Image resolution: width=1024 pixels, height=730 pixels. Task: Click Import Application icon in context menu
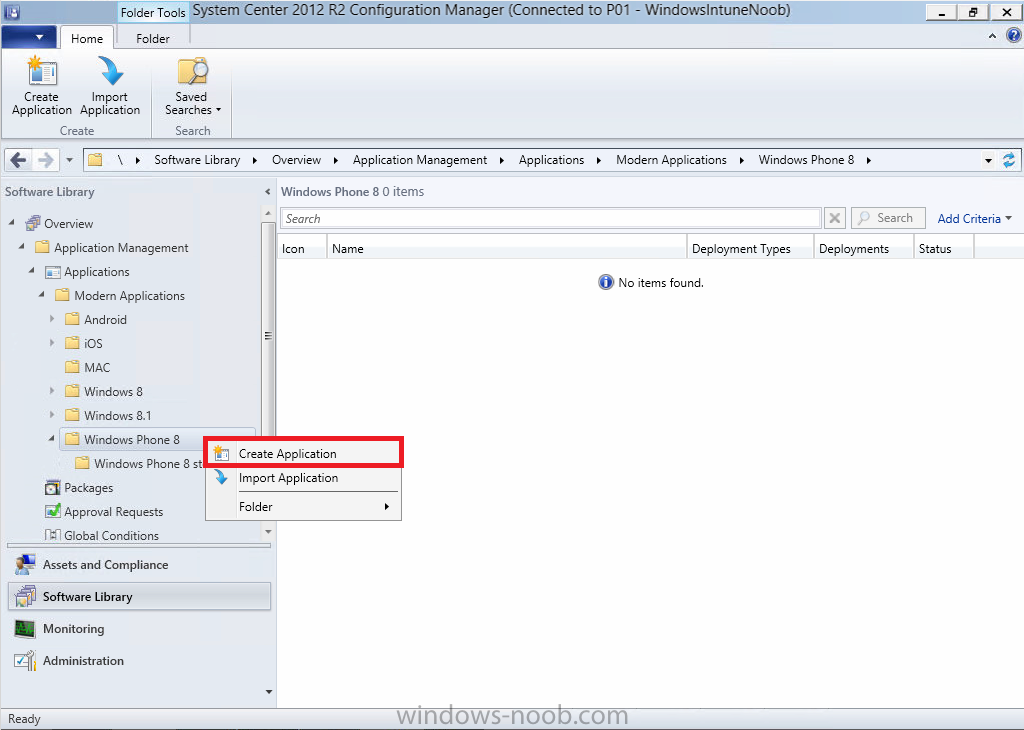[221, 477]
